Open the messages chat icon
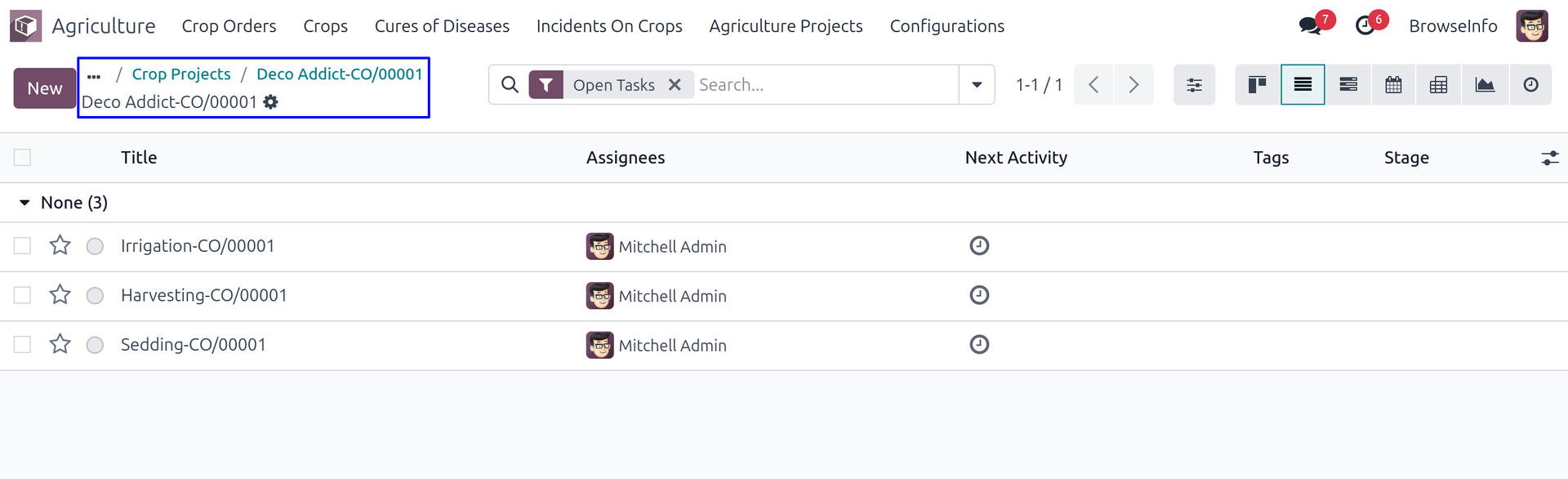Image resolution: width=1568 pixels, height=479 pixels. [1310, 26]
